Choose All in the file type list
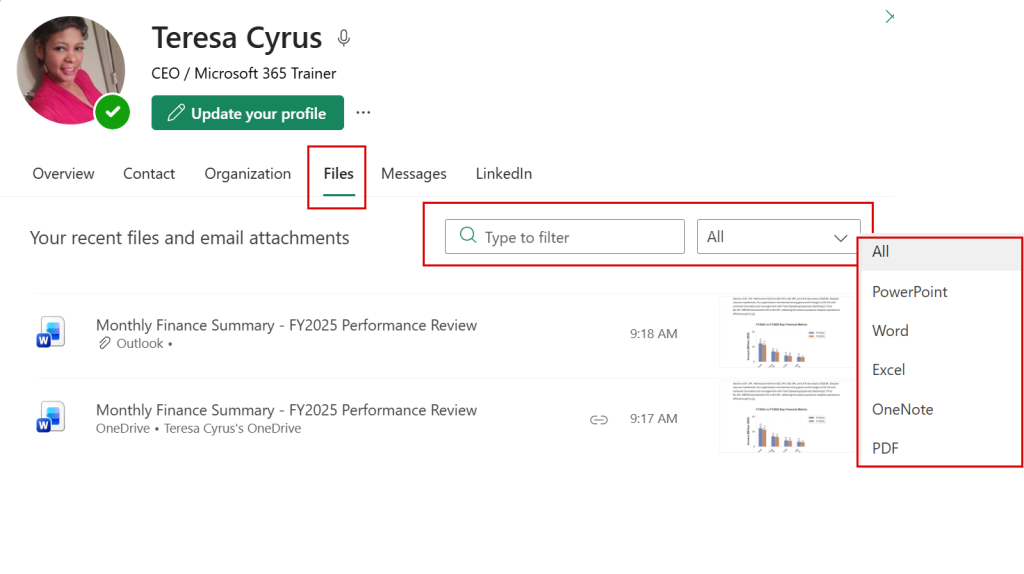This screenshot has height=574, width=1024. click(940, 252)
